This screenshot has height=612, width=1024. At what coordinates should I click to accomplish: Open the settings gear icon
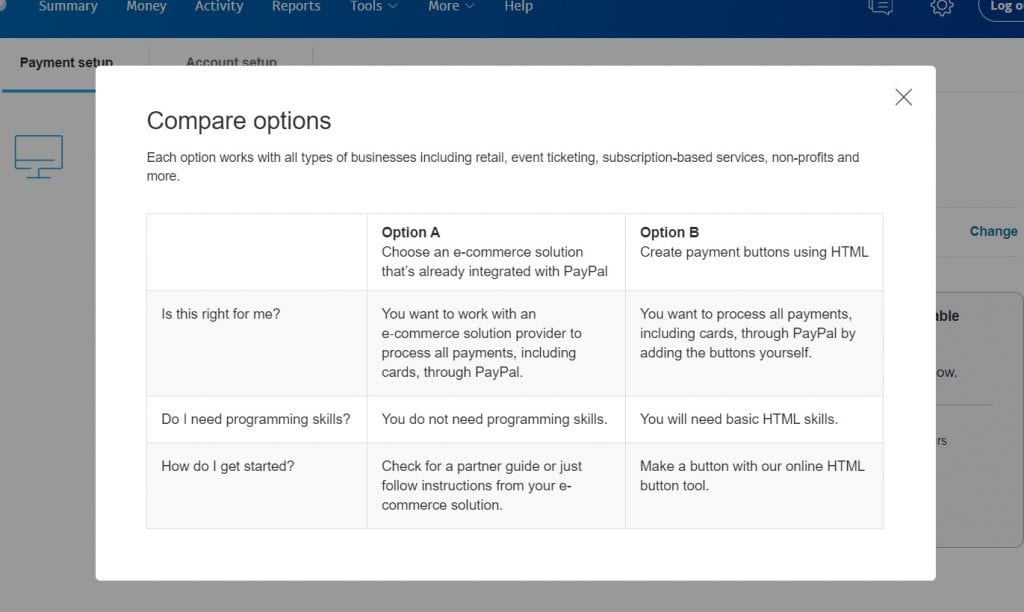940,8
